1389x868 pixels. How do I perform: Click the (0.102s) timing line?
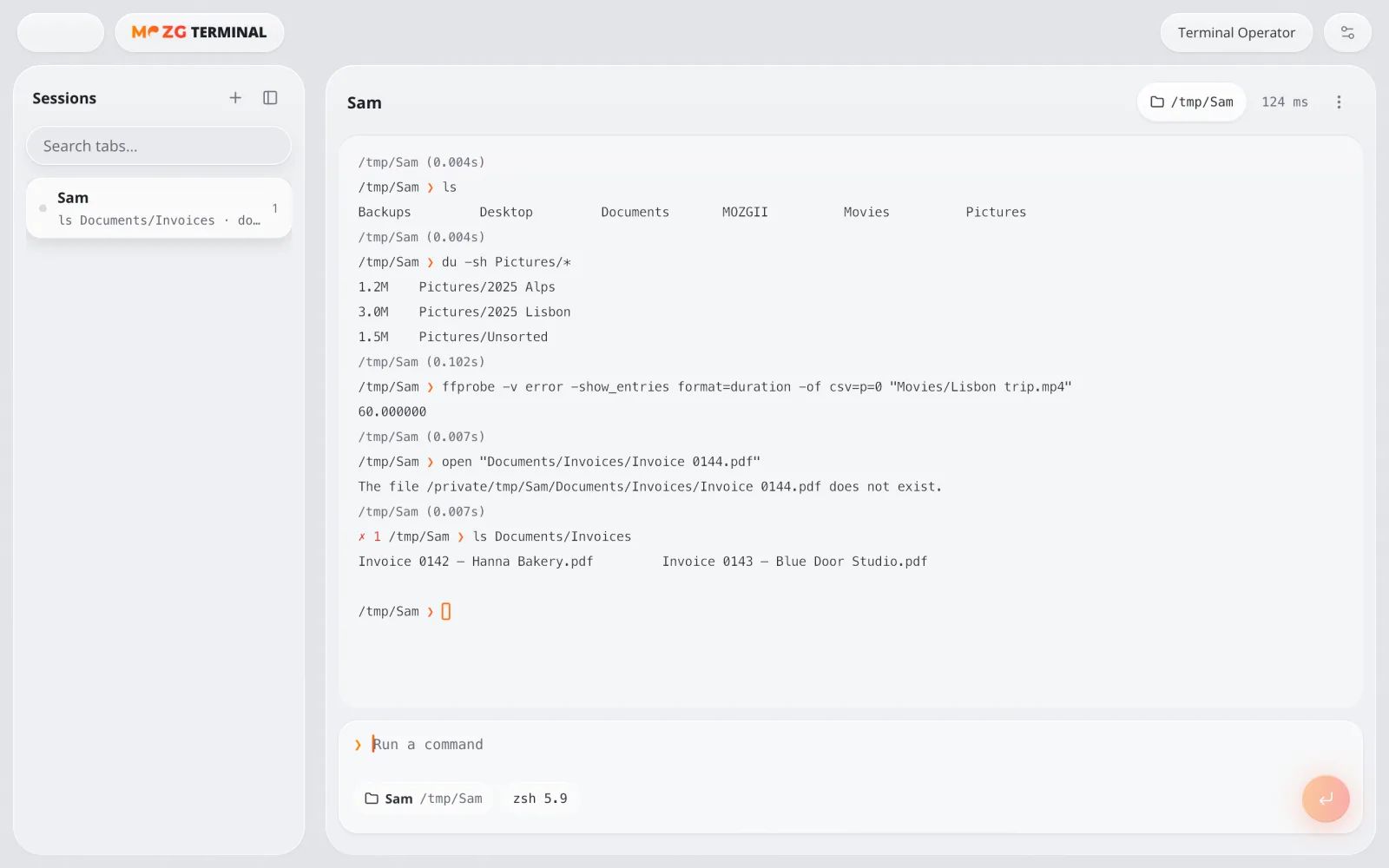pyautogui.click(x=422, y=362)
